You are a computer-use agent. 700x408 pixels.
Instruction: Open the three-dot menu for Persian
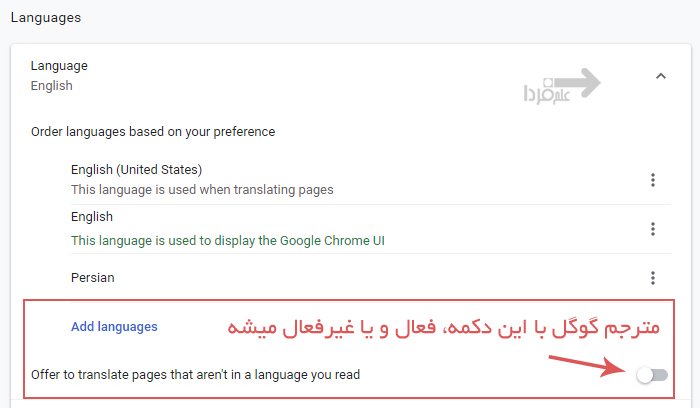[652, 278]
